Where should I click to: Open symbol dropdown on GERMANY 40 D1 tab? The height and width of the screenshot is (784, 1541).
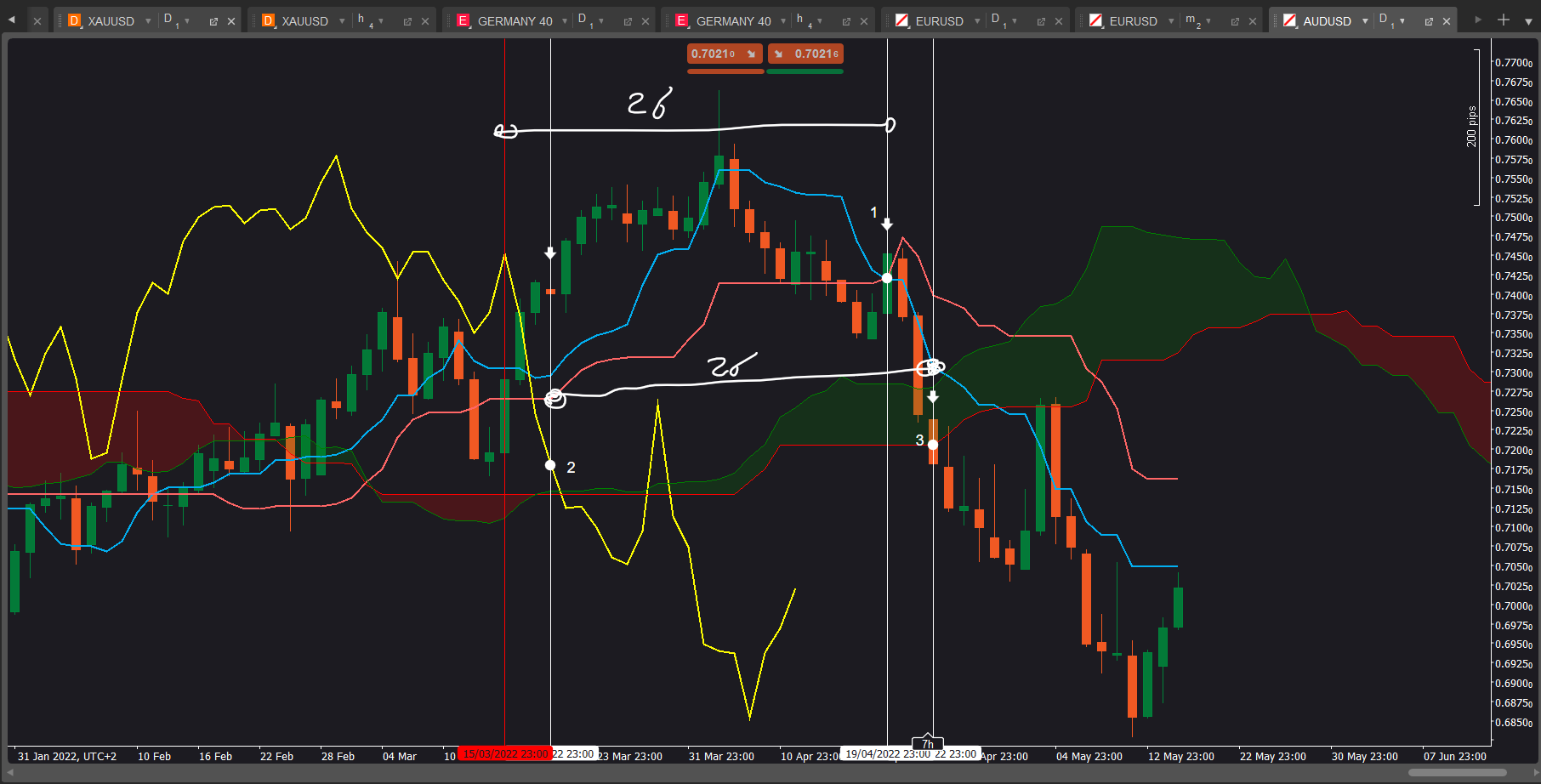pos(565,21)
